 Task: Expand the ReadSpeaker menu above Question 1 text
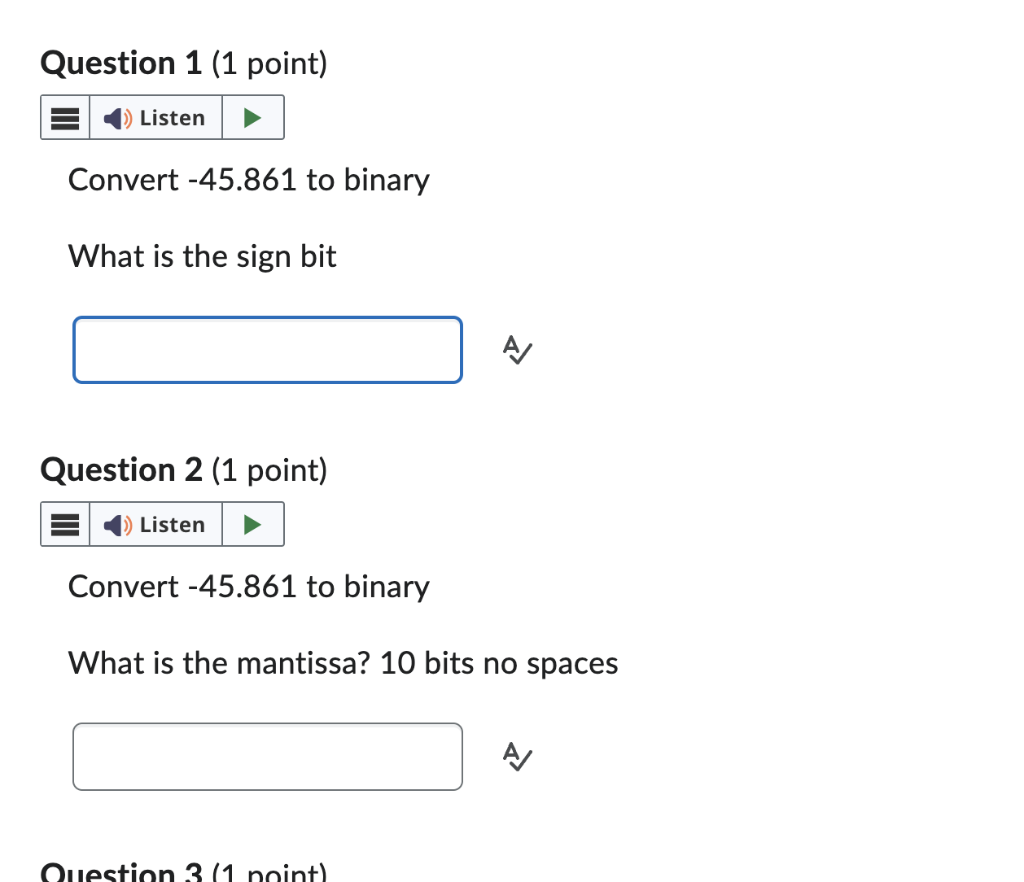coord(64,117)
